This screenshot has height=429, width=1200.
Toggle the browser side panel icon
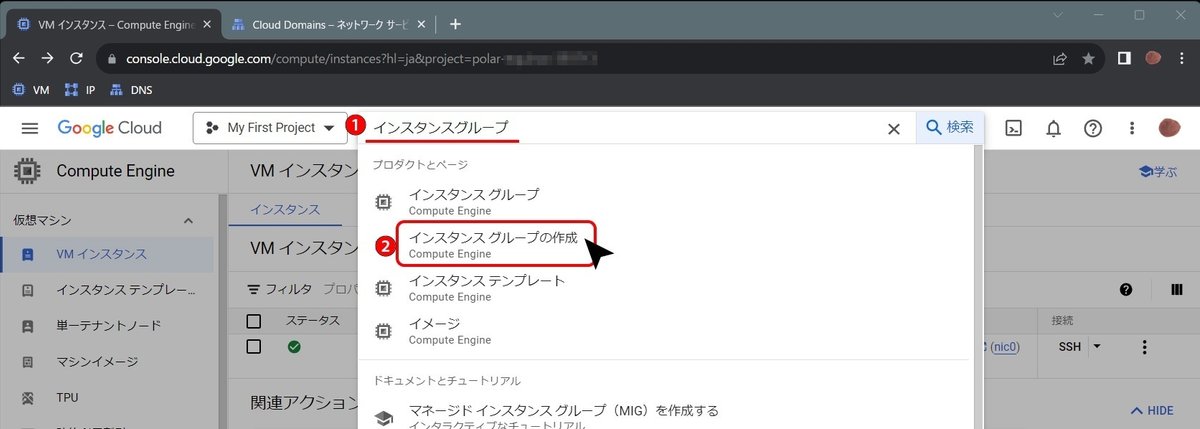(x=1124, y=59)
